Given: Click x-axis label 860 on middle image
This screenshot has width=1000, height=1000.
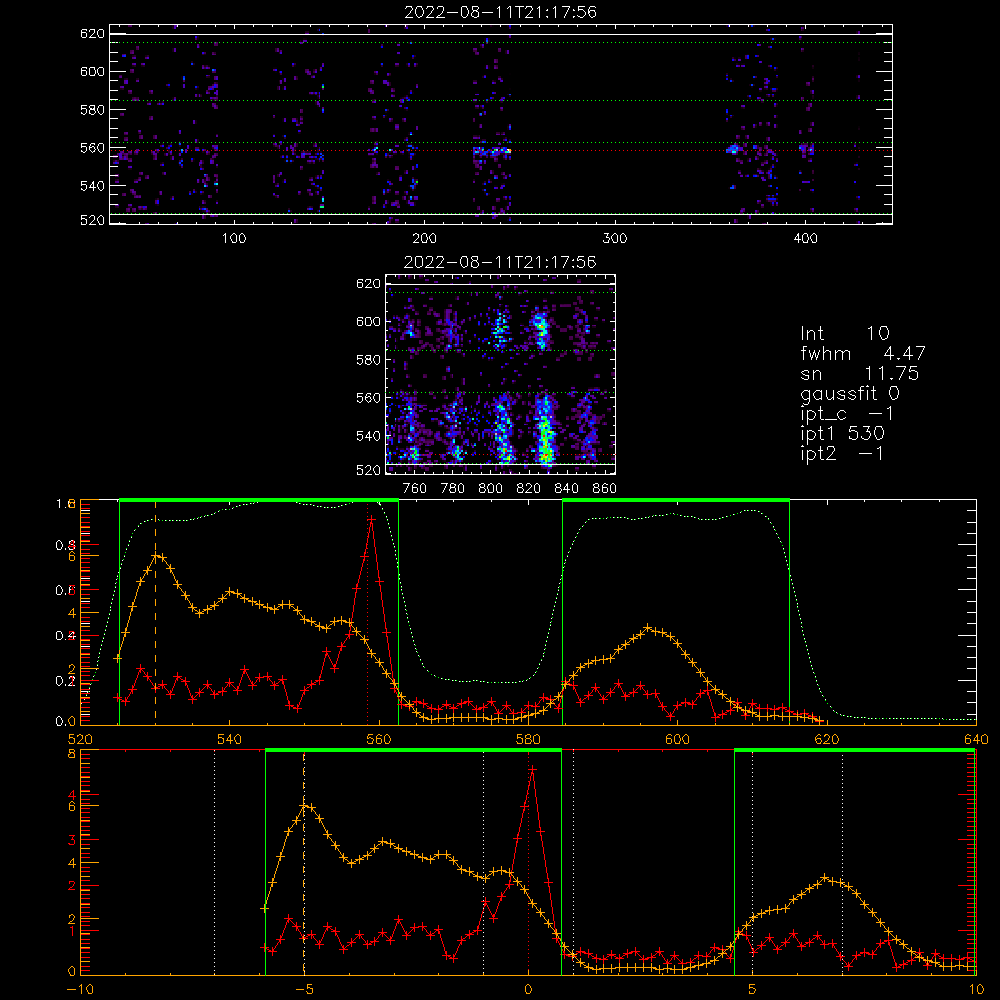Looking at the screenshot, I should tap(605, 489).
